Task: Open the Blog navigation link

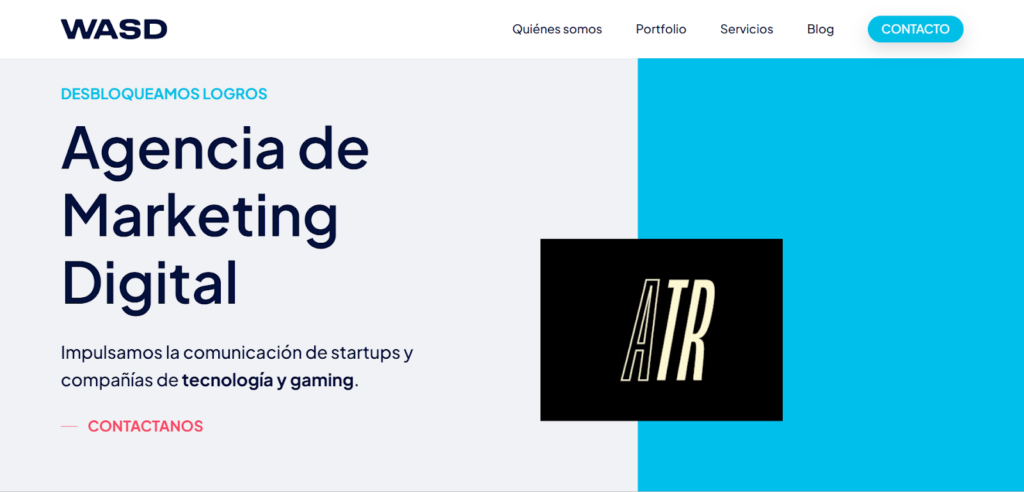Action: (820, 29)
